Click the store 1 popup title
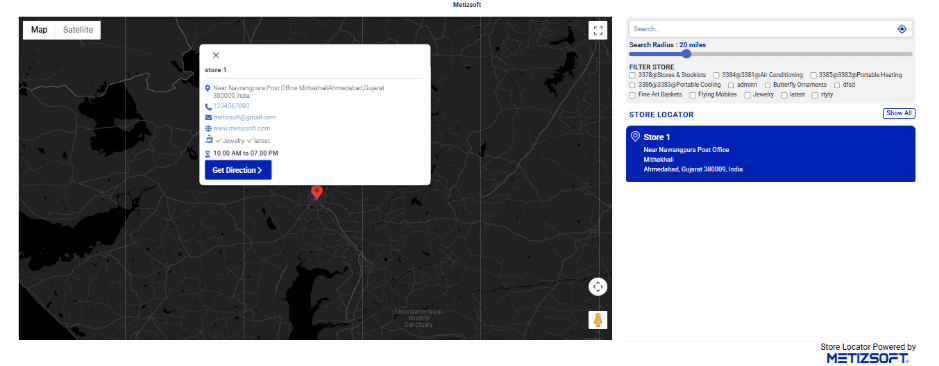This screenshot has width=939, height=366. tap(216, 70)
